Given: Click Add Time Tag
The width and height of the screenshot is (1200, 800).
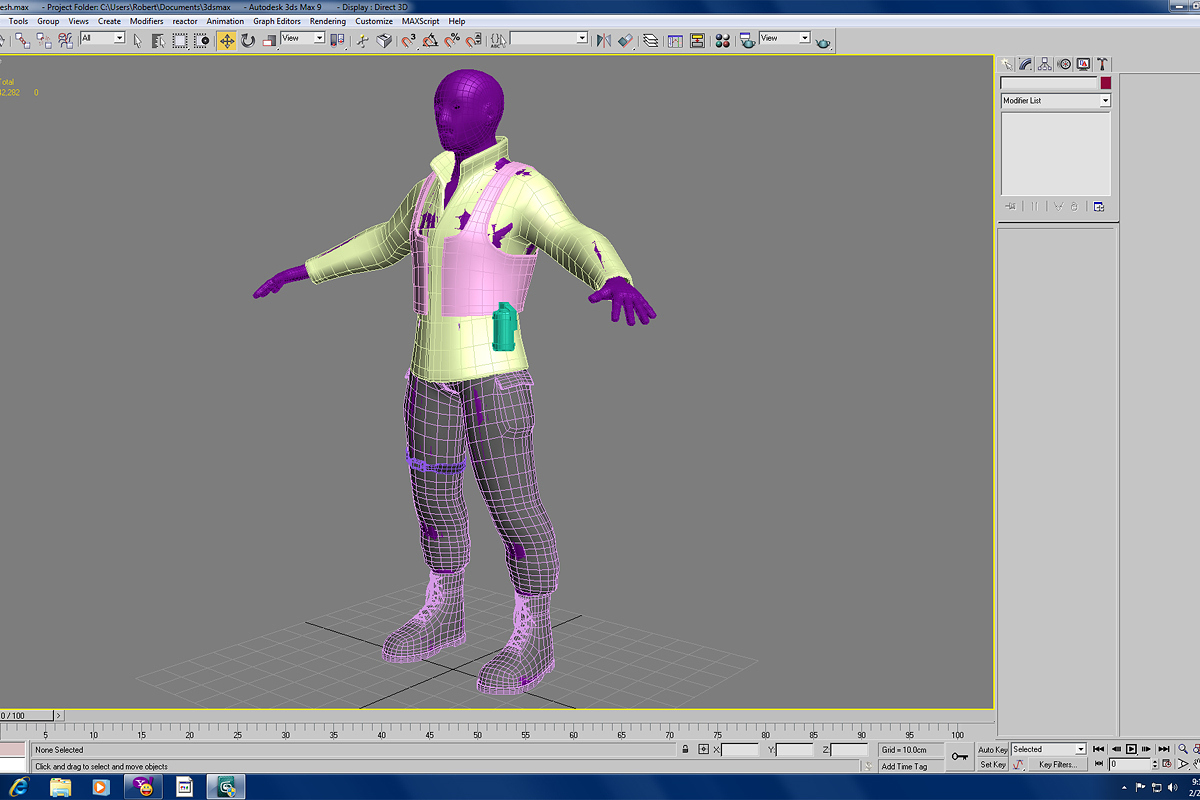Looking at the screenshot, I should 904,767.
